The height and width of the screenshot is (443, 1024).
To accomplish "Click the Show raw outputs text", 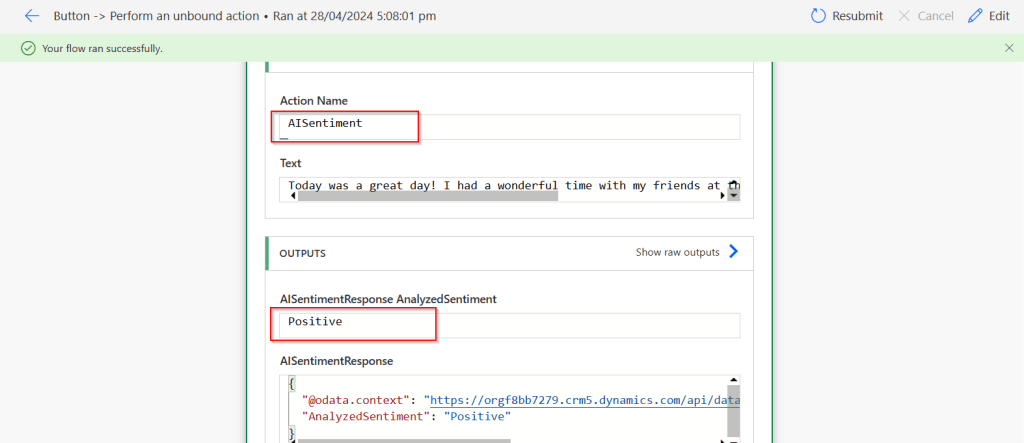I will 677,253.
